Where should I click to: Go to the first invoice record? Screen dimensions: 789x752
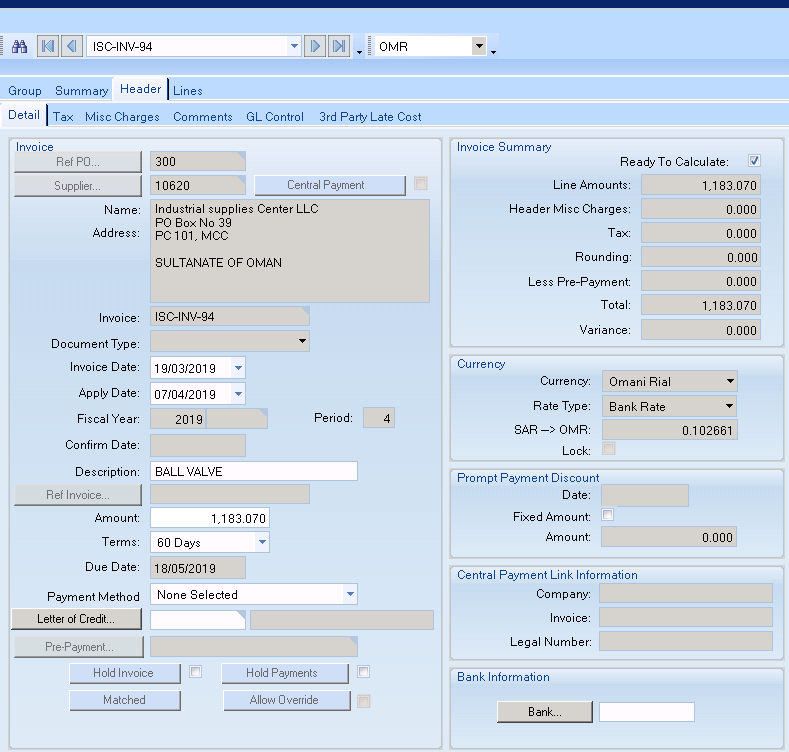[47, 46]
